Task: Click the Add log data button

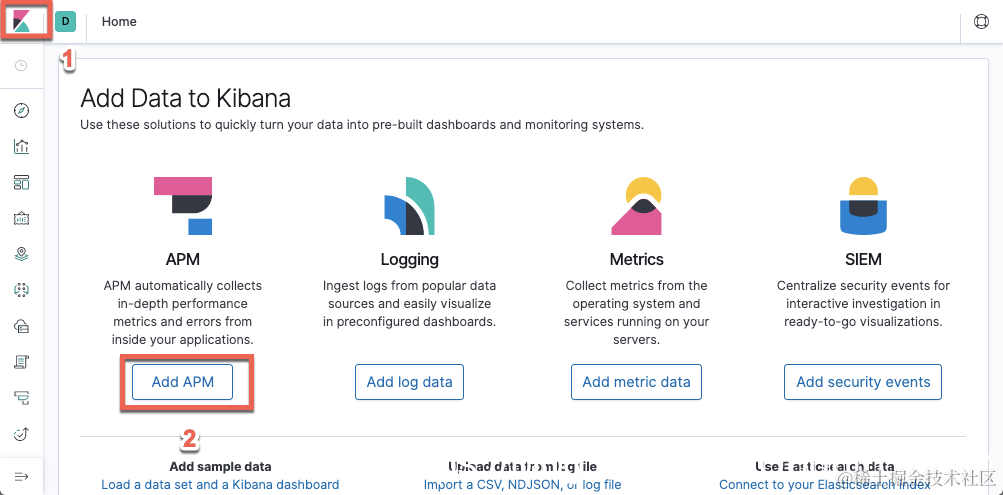Action: click(x=409, y=382)
